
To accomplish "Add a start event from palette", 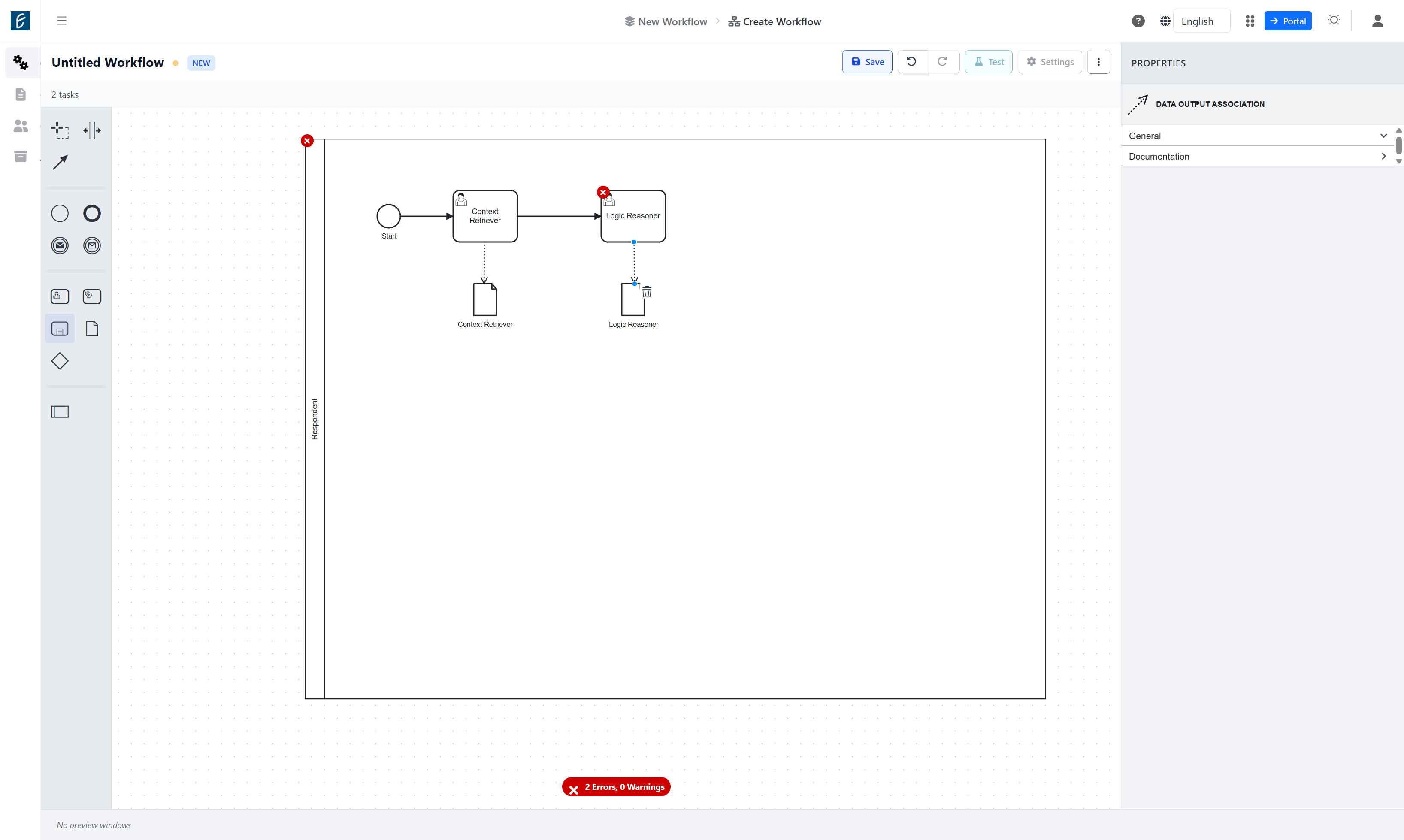I will click(60, 213).
